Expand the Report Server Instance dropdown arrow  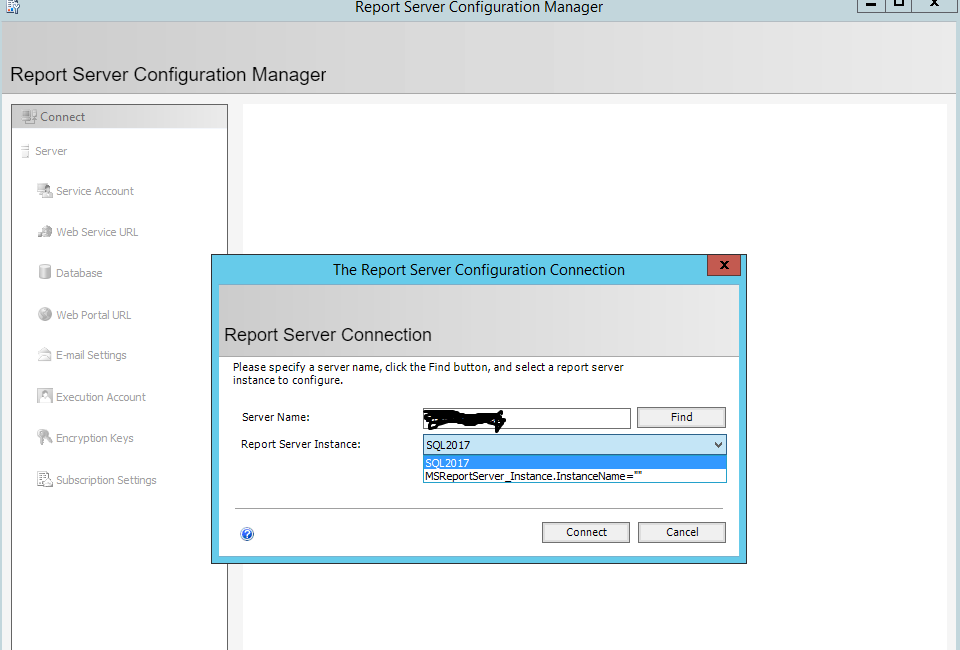[718, 445]
